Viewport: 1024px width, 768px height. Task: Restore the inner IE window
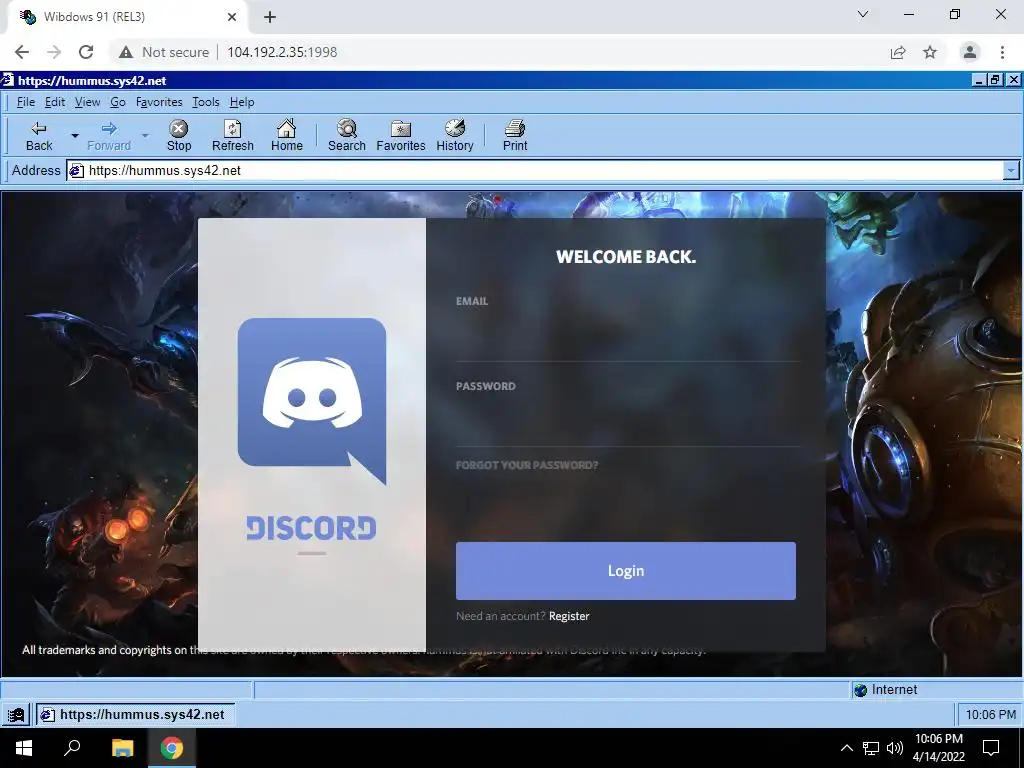point(995,80)
